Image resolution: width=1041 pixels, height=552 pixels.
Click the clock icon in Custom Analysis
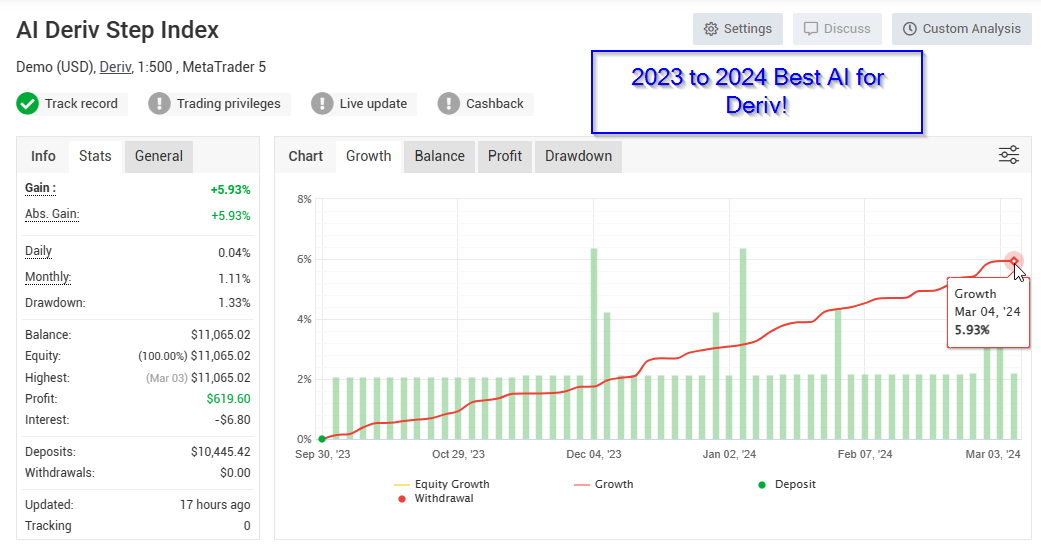tap(910, 29)
